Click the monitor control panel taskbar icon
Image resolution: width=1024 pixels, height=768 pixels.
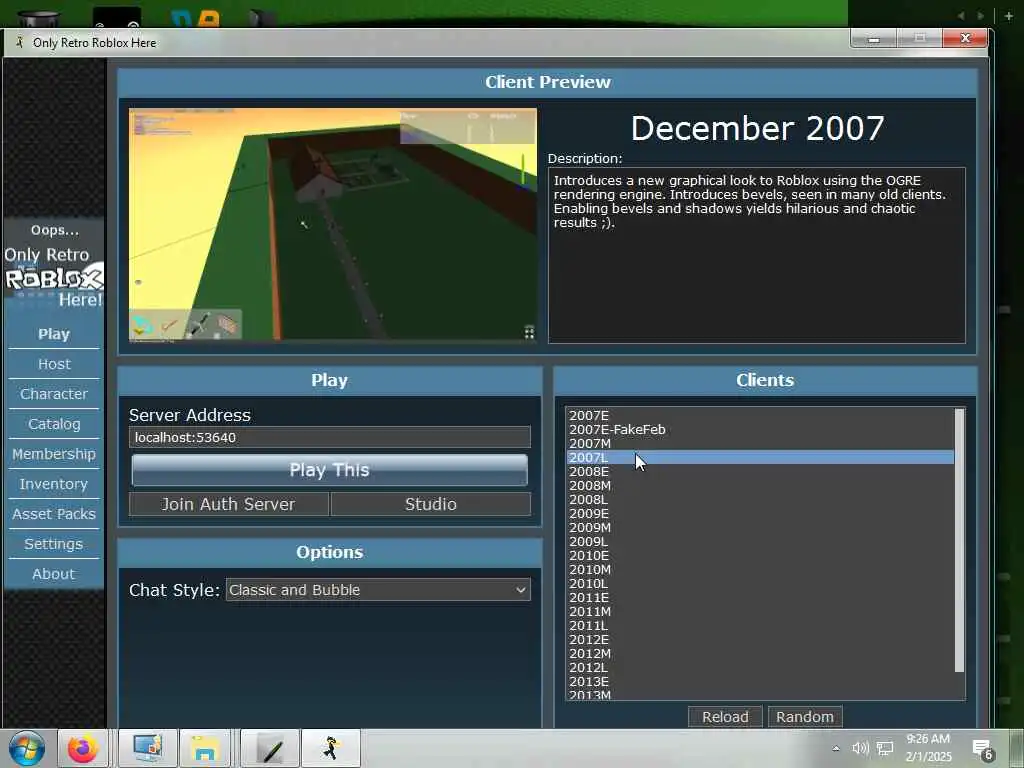[148, 748]
